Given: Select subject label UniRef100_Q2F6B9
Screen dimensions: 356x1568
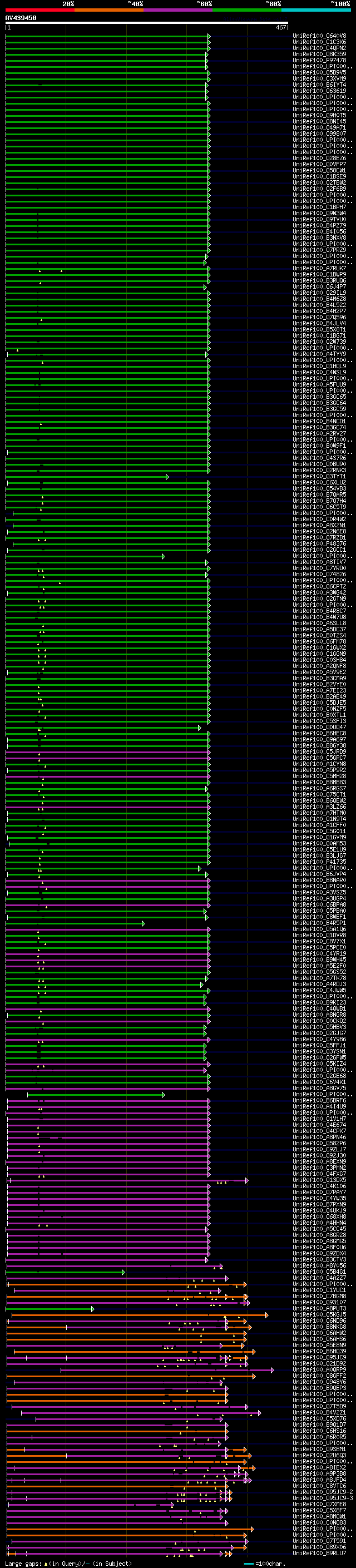Looking at the screenshot, I should 319,189.
